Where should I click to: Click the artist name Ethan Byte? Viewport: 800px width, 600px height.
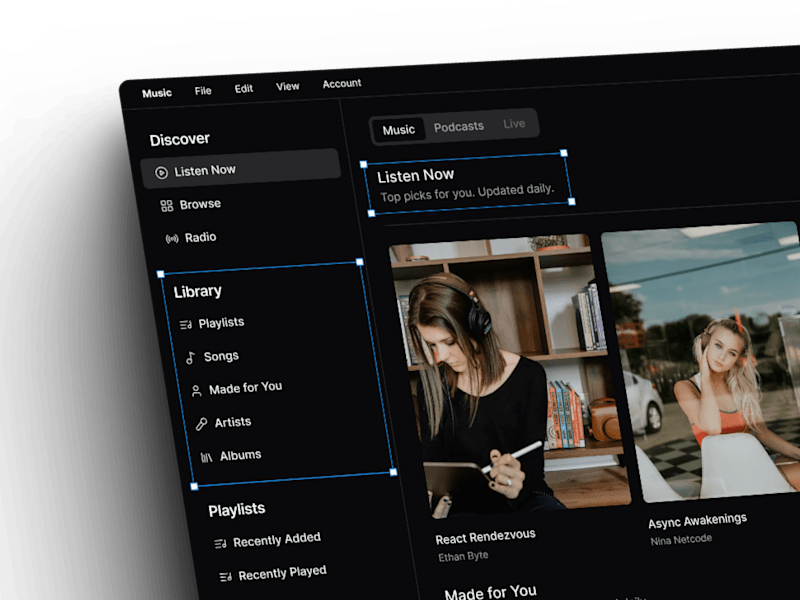(463, 557)
